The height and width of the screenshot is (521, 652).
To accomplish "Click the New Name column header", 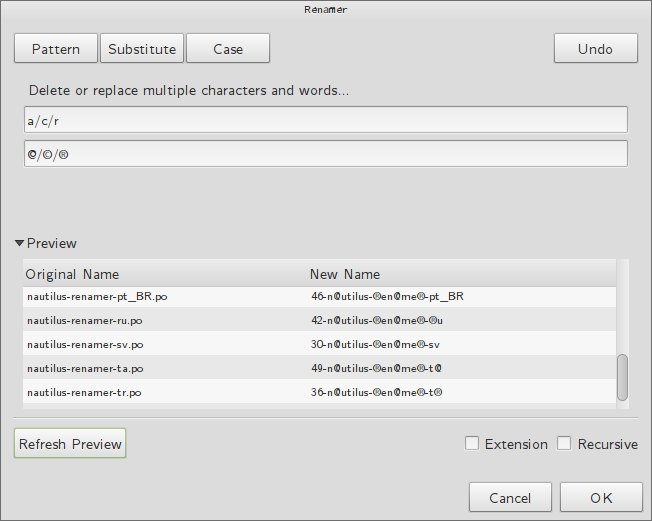I will pos(462,274).
